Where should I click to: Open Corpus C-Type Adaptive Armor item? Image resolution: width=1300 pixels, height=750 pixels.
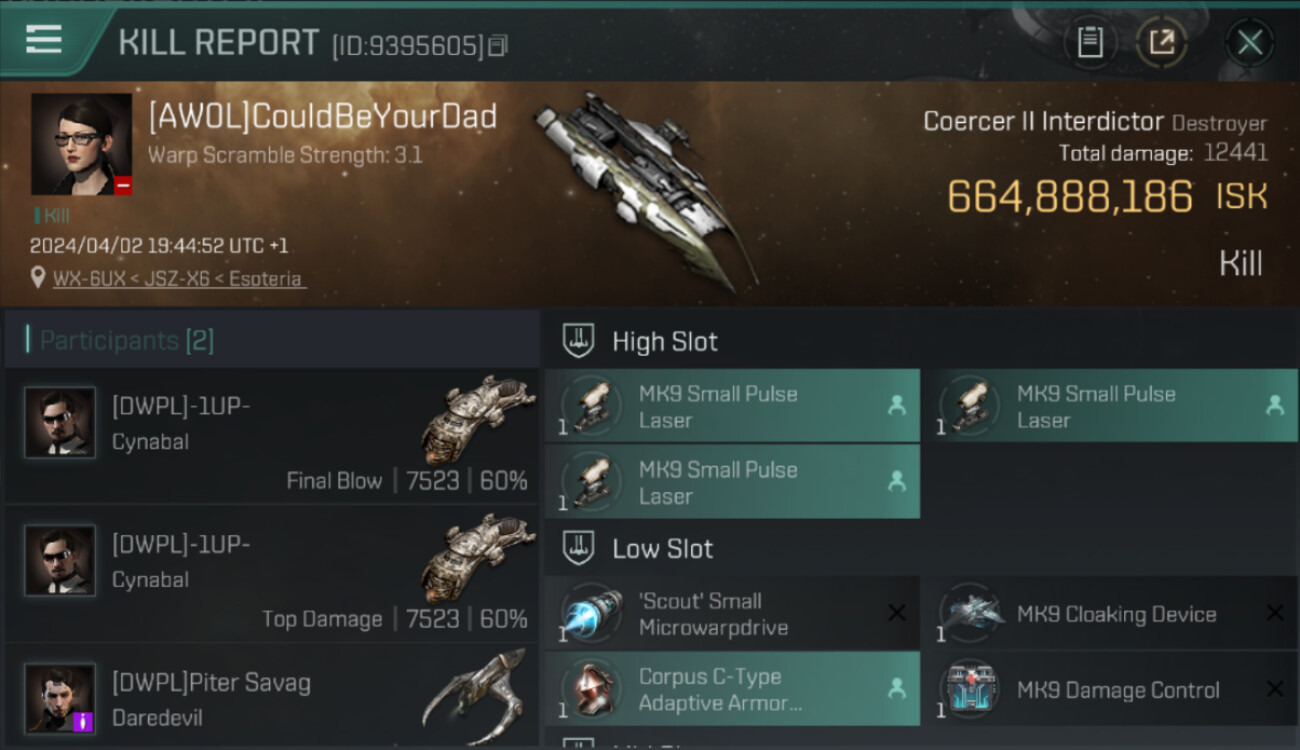(x=732, y=689)
